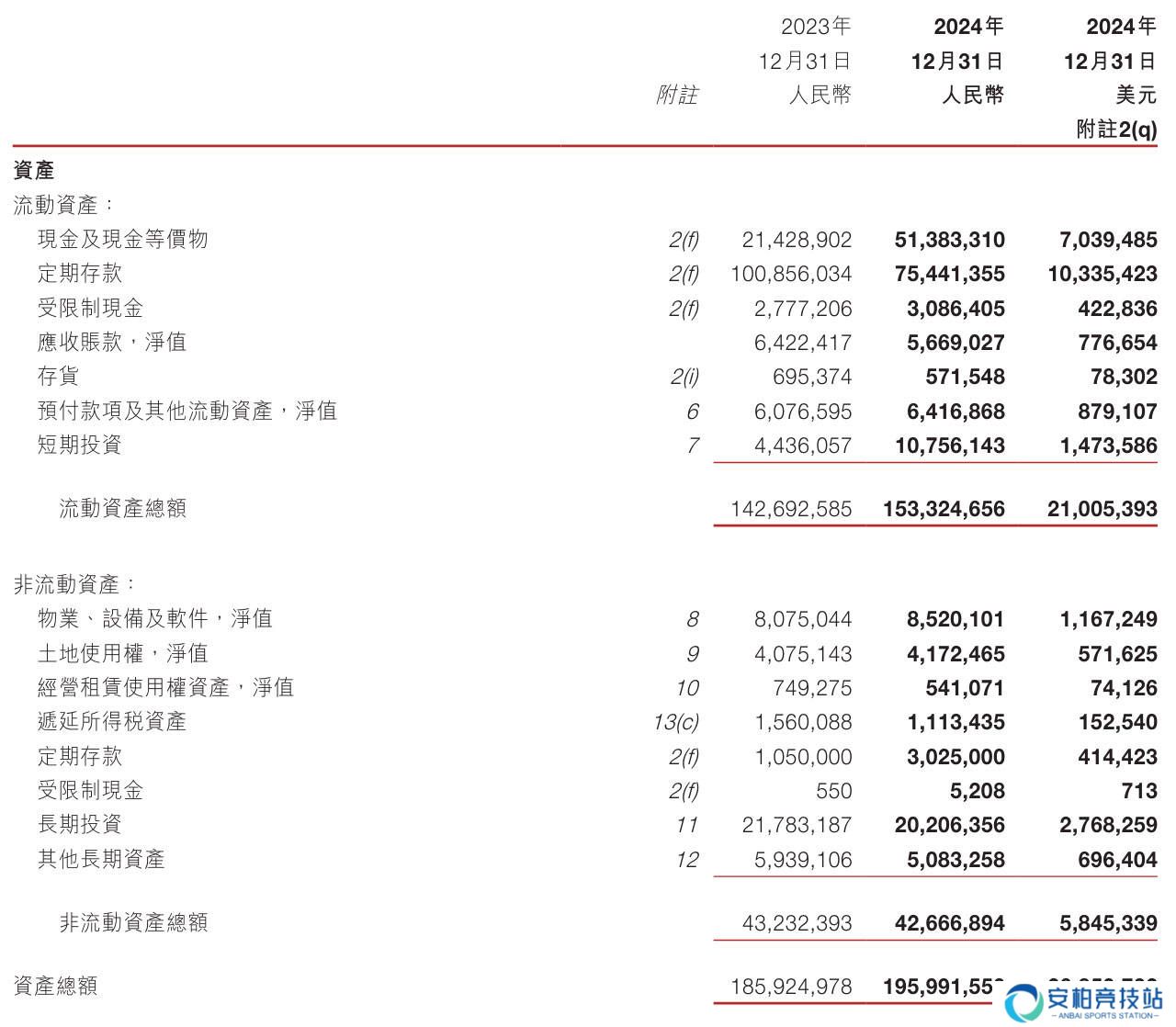Image resolution: width=1176 pixels, height=1027 pixels.
Task: Select the 流動資產總額 label
Action: (123, 509)
